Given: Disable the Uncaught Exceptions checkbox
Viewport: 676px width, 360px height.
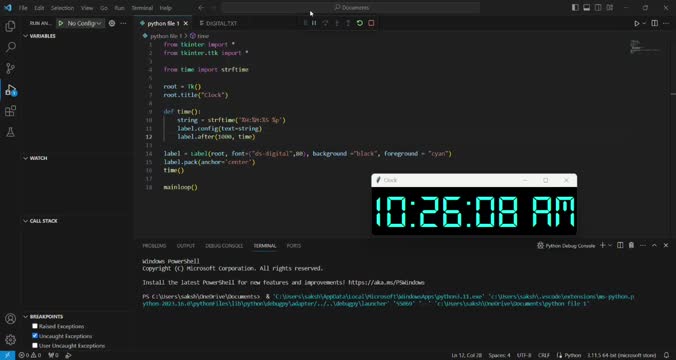Looking at the screenshot, I should point(35,336).
